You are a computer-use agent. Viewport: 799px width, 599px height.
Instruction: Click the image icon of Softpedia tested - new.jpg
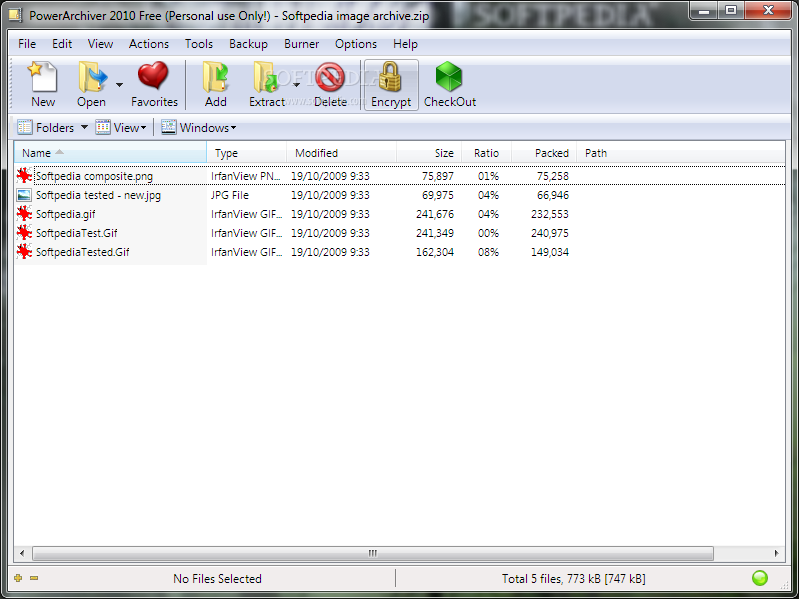[x=24, y=195]
